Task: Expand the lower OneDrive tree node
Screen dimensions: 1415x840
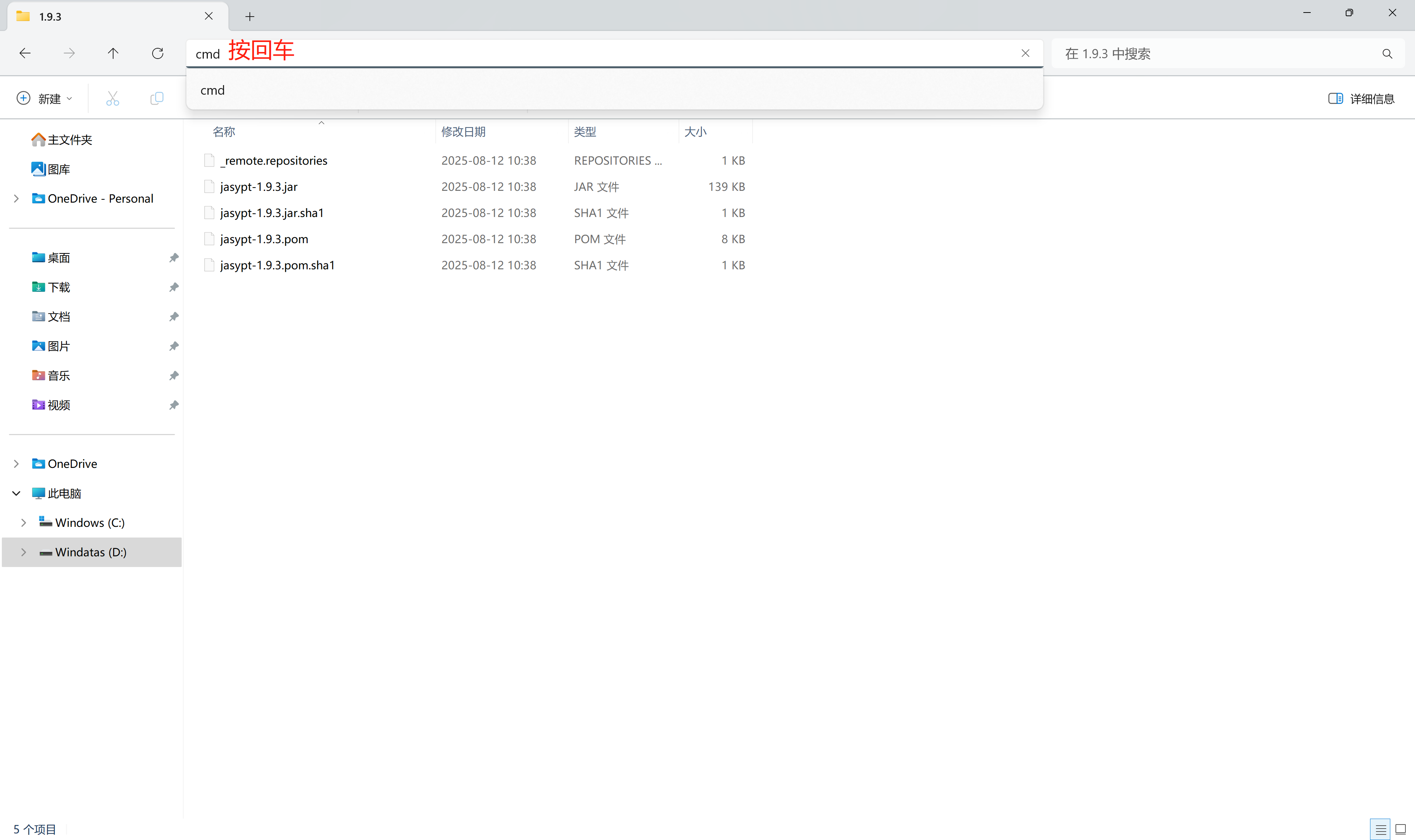Action: tap(17, 463)
